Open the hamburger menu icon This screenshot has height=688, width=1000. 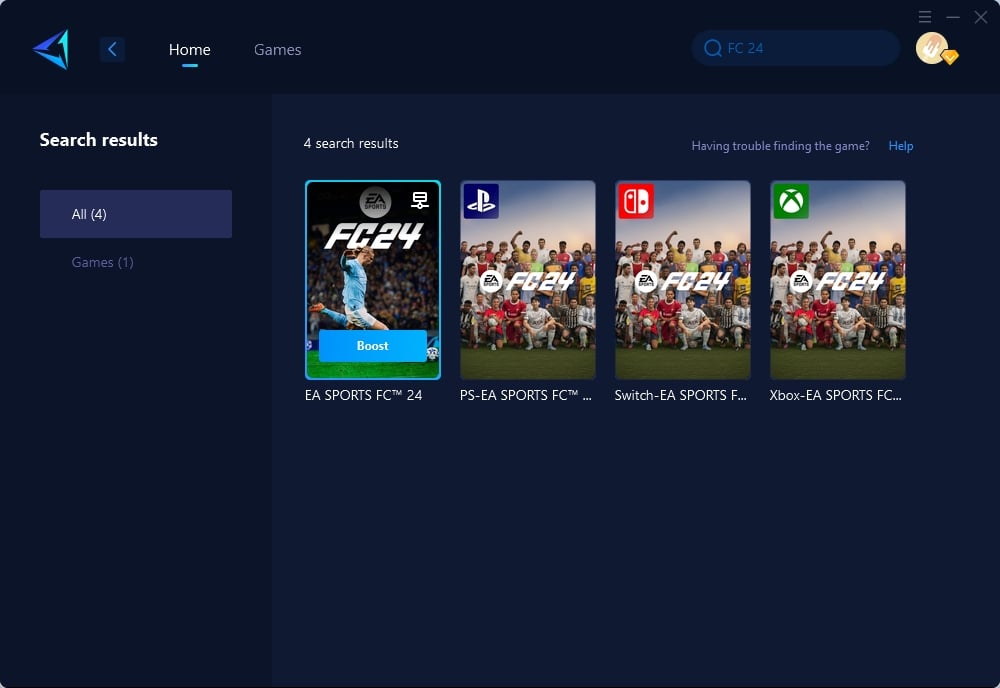(x=925, y=17)
